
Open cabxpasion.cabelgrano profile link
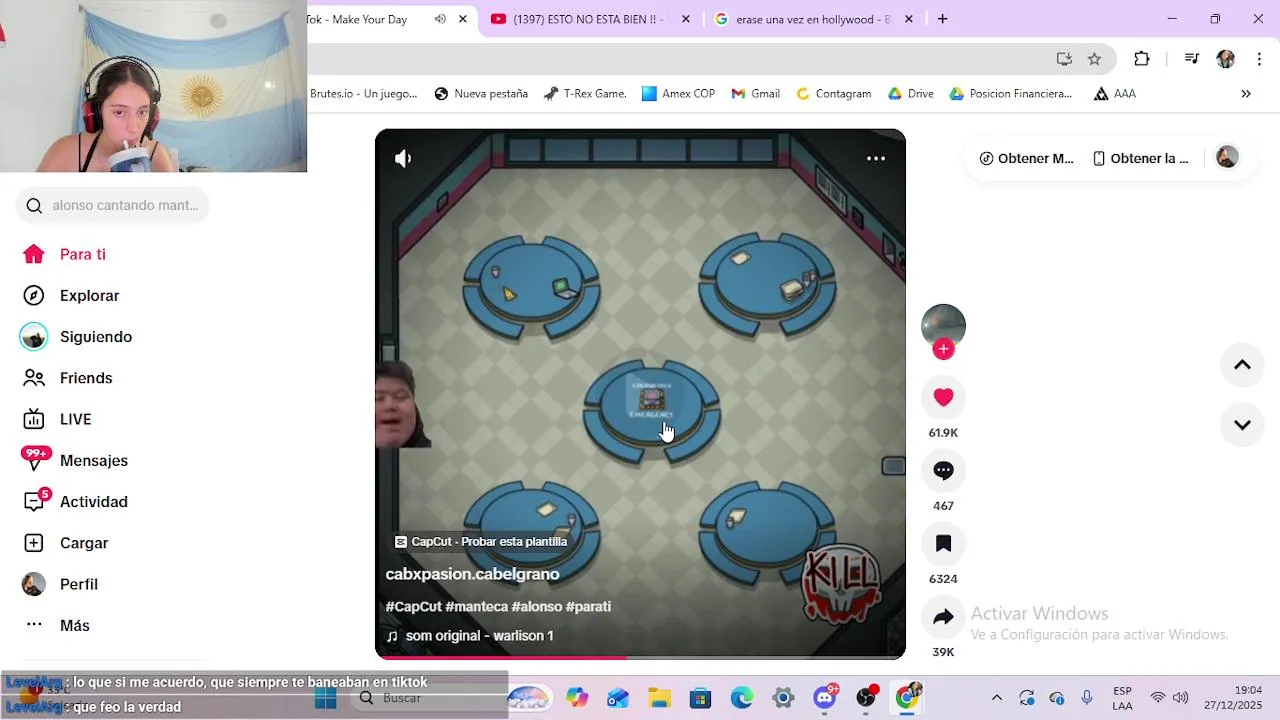pos(472,574)
